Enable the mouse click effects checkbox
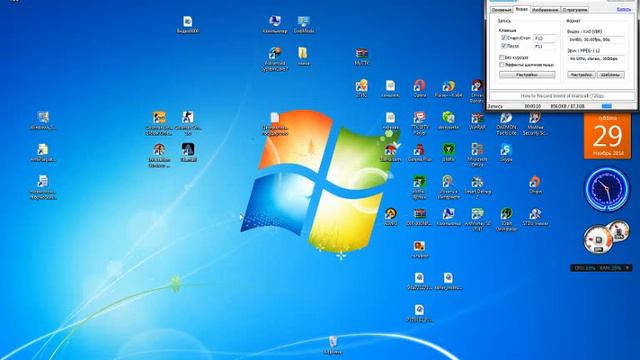Viewport: 640px width, 360px height. (x=502, y=64)
